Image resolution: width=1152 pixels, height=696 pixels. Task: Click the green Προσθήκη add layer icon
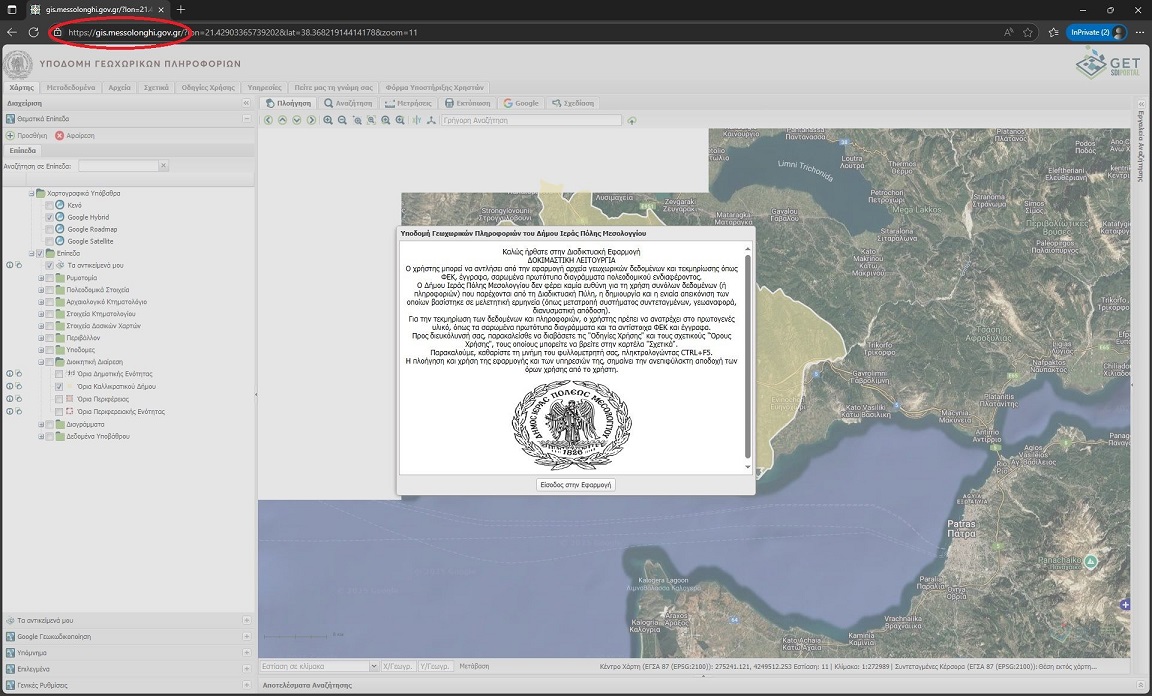pos(11,135)
